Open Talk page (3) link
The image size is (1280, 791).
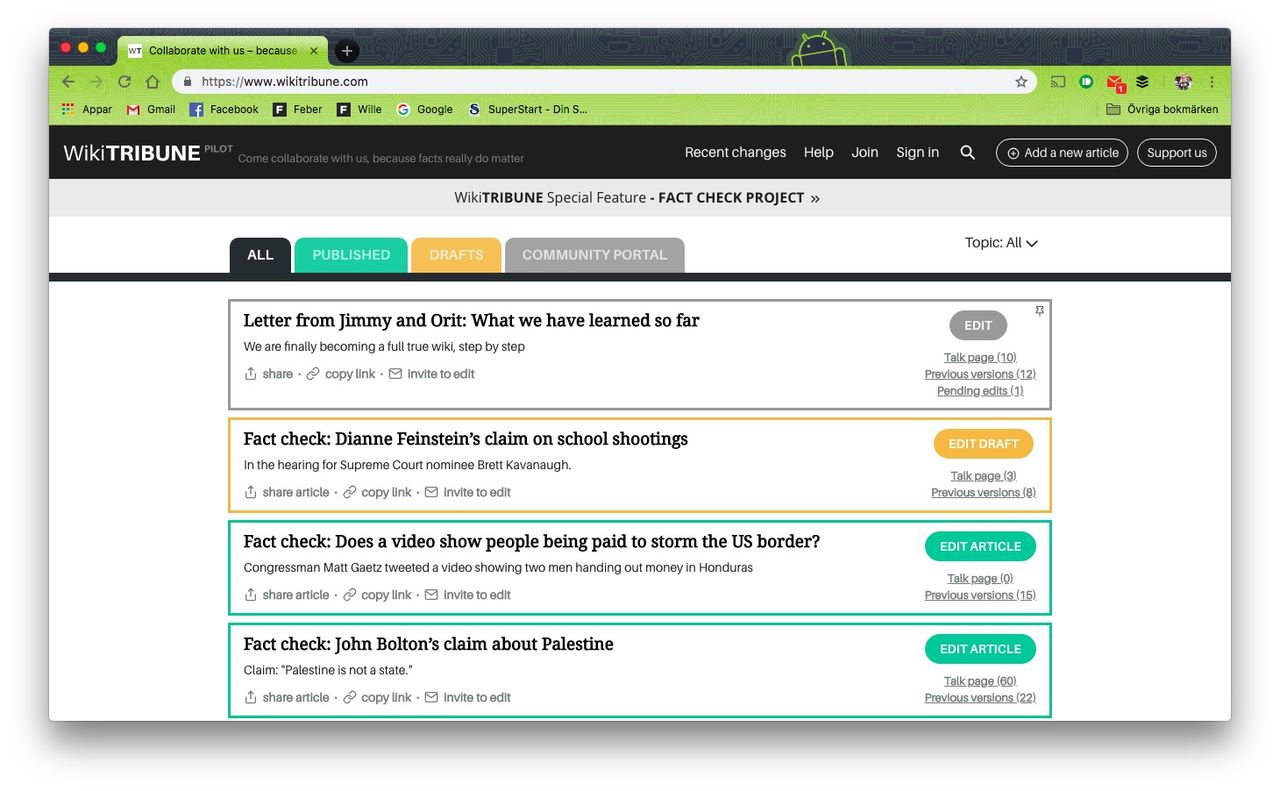[983, 476]
